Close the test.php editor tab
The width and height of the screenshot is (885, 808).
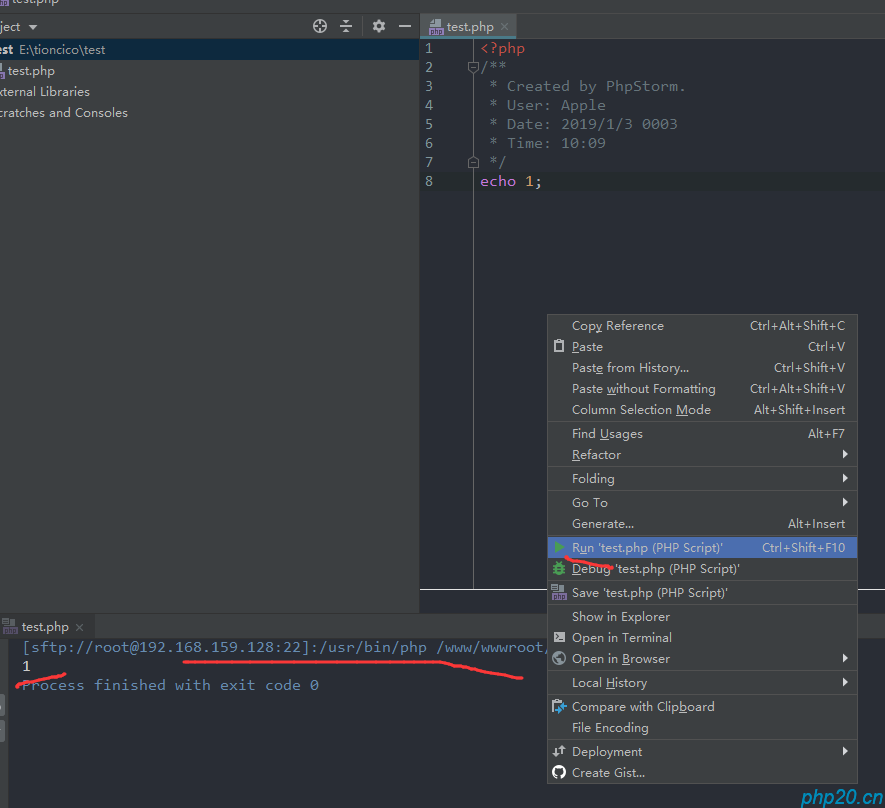pos(504,27)
